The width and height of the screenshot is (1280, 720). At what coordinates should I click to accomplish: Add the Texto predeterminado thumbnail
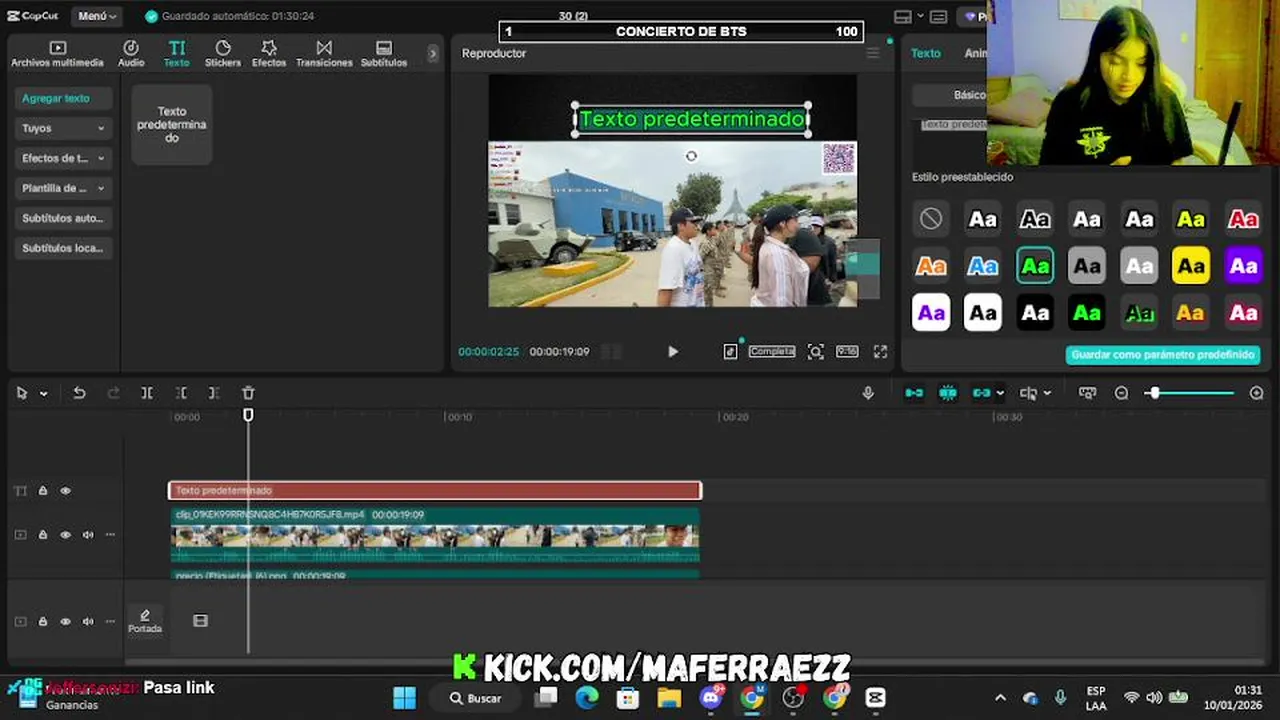click(x=172, y=125)
